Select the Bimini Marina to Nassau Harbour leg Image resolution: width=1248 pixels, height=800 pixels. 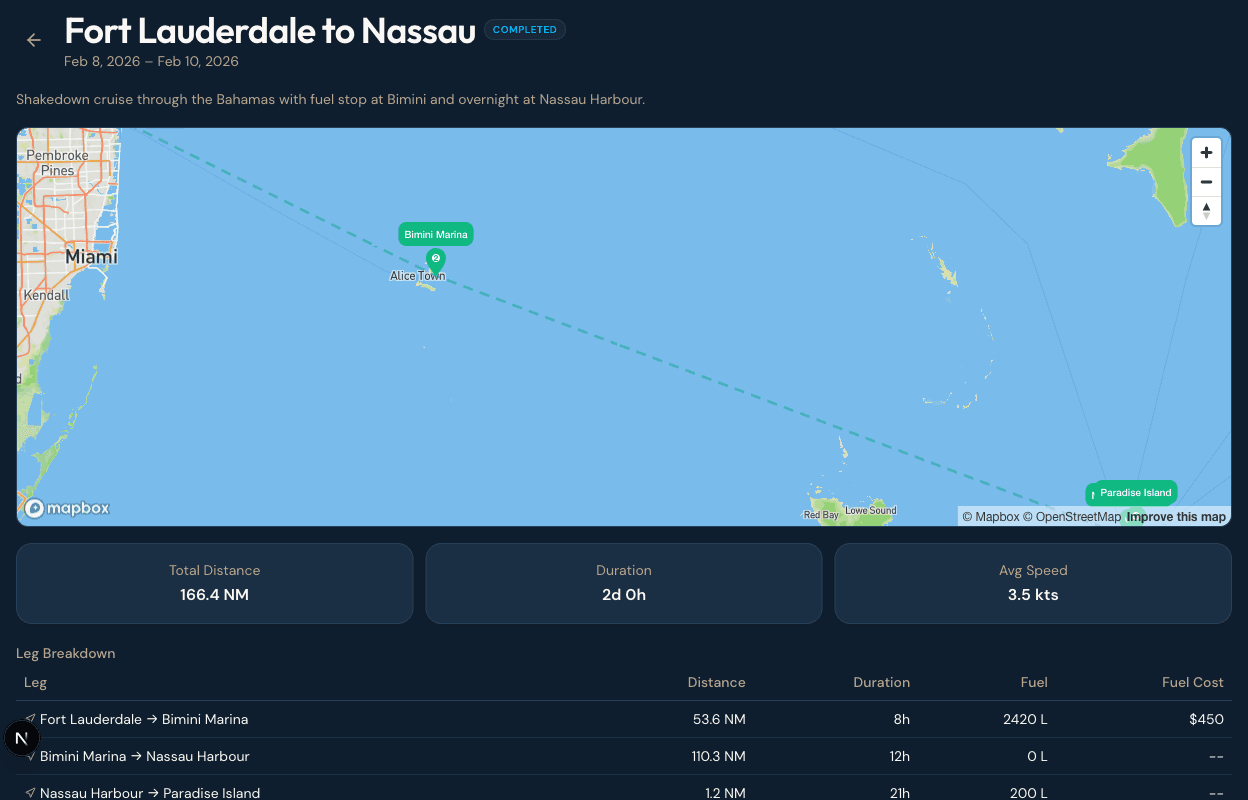(145, 756)
